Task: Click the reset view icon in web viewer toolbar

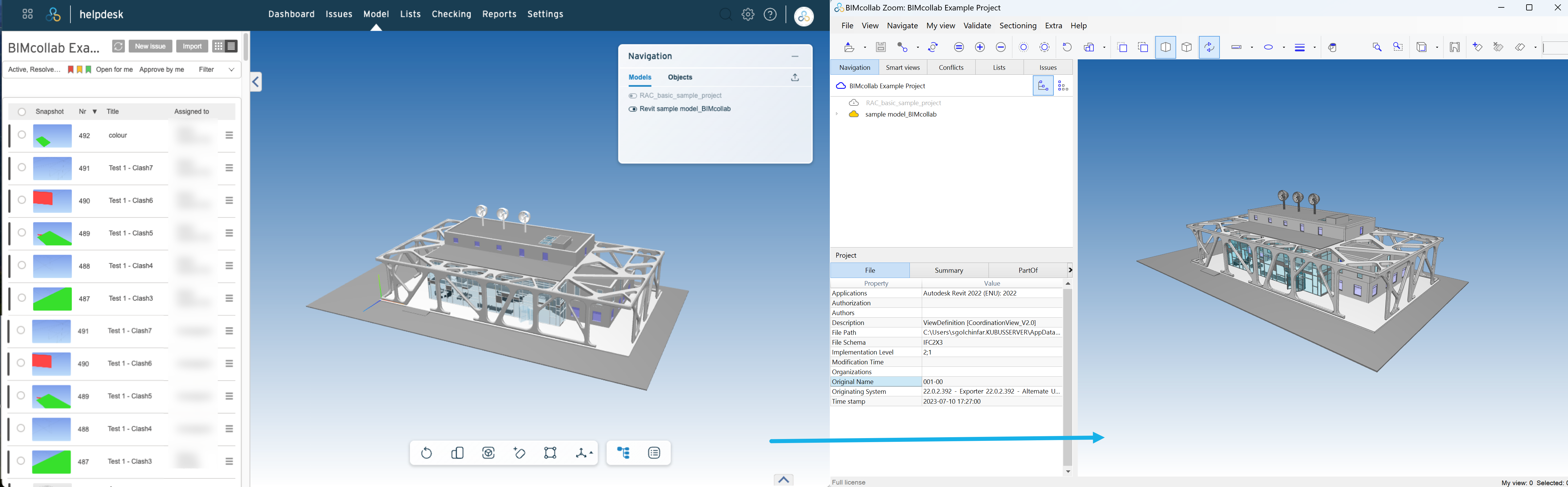Action: (x=427, y=453)
